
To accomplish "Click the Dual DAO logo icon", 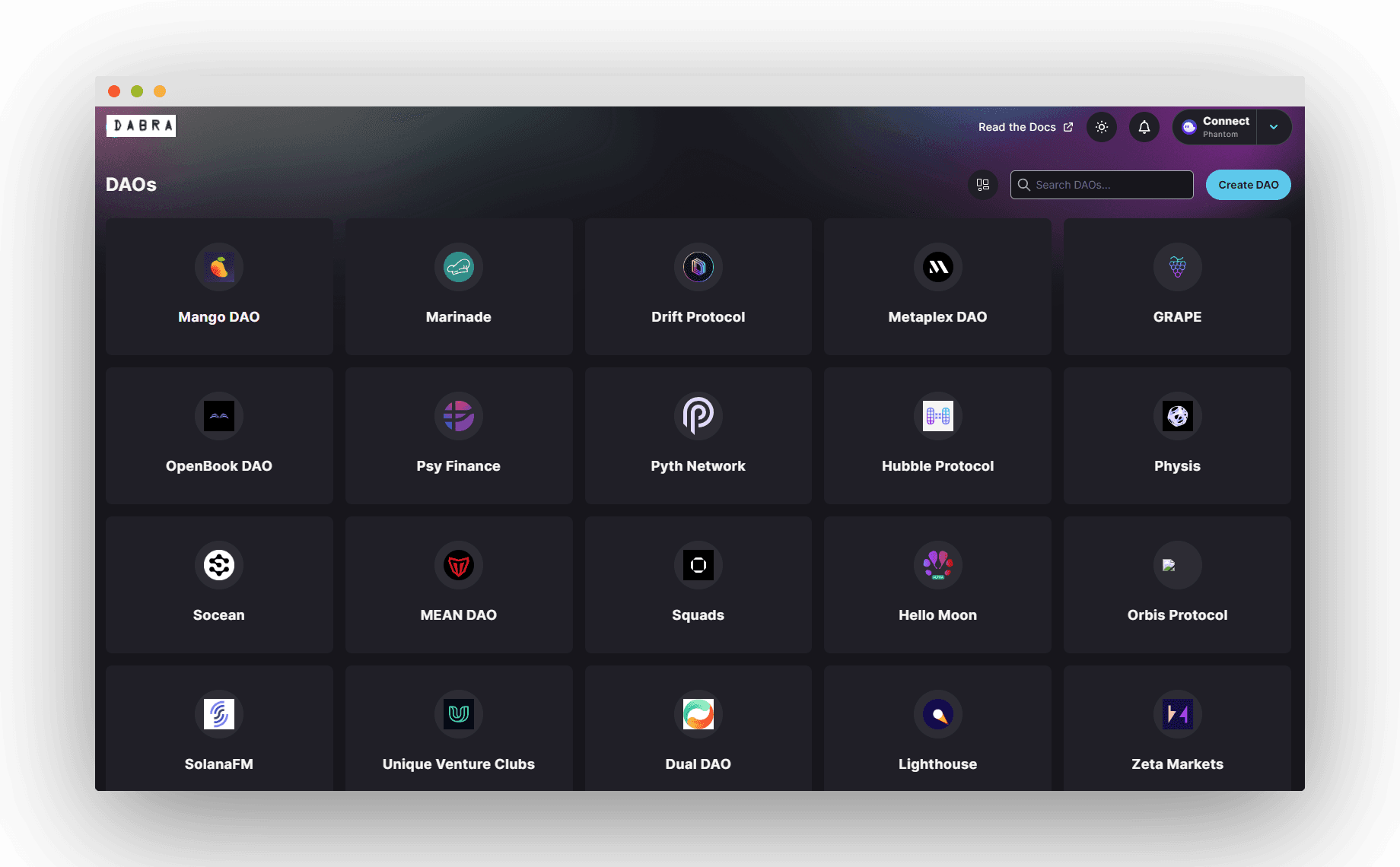I will click(698, 714).
